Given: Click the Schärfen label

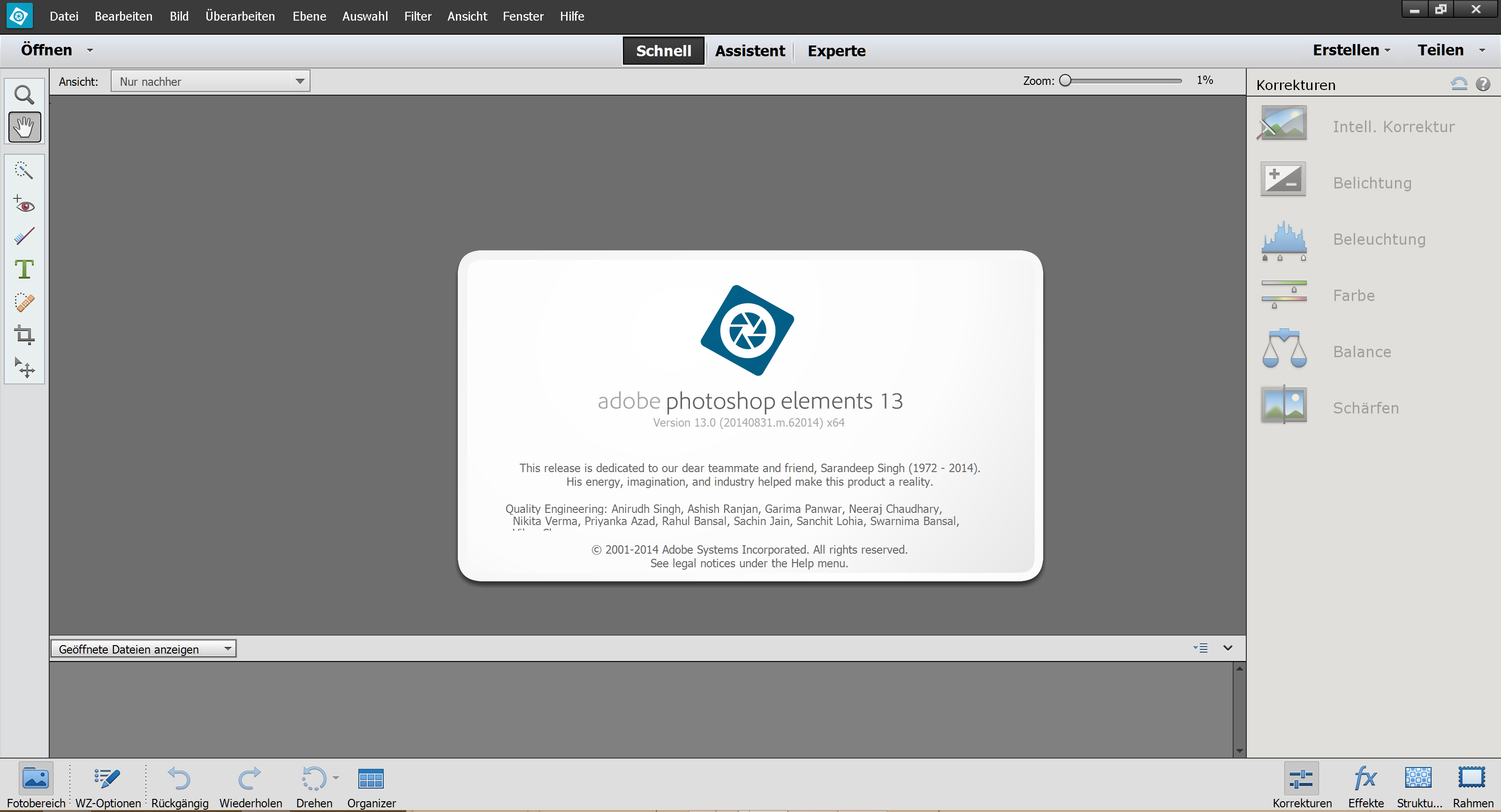Looking at the screenshot, I should (1366, 408).
